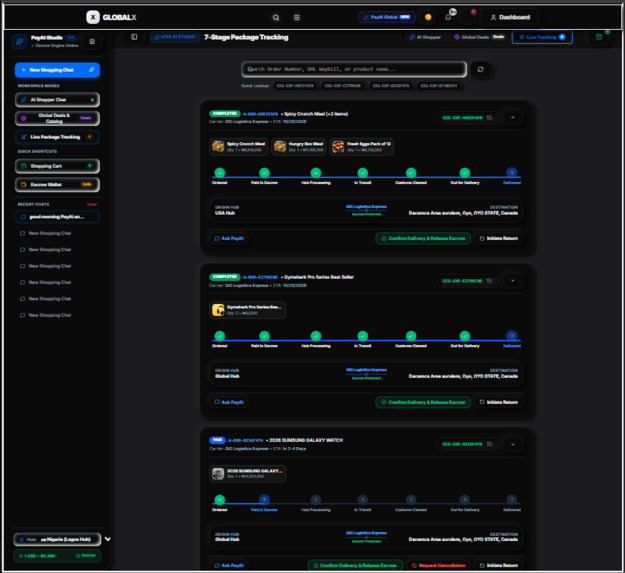Viewport: 625px width, 573px height.
Task: Confirm delivery for Spicy Crunch Meal order
Action: pos(423,238)
